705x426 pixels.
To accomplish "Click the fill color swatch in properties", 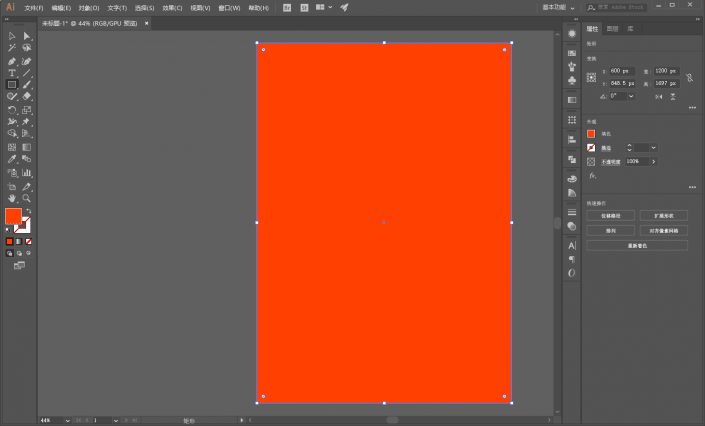I will click(591, 134).
